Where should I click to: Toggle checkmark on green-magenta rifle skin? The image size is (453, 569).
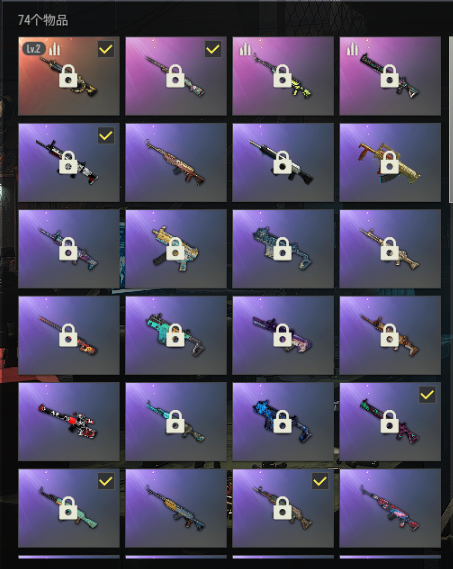[x=427, y=395]
